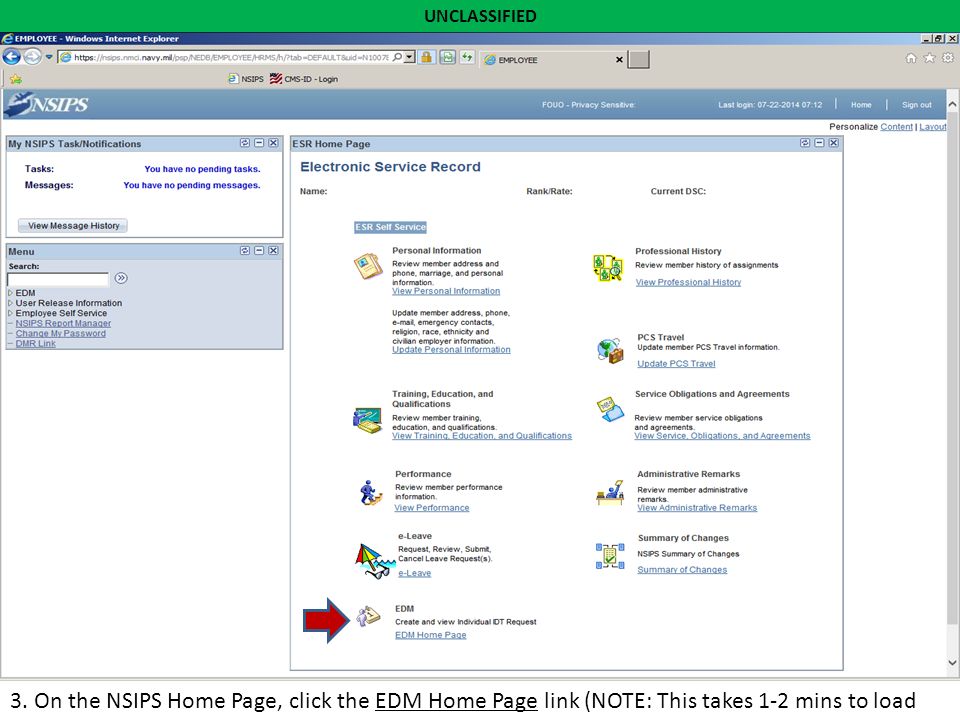Click the Menu search input field

(58, 279)
